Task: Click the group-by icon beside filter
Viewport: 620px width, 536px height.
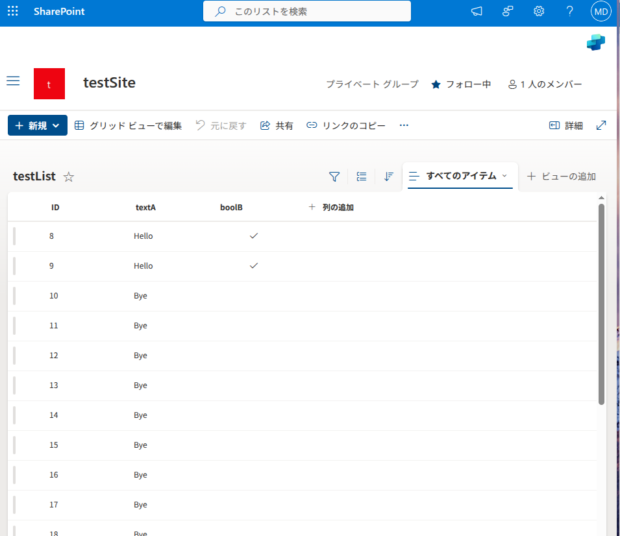Action: 361,177
